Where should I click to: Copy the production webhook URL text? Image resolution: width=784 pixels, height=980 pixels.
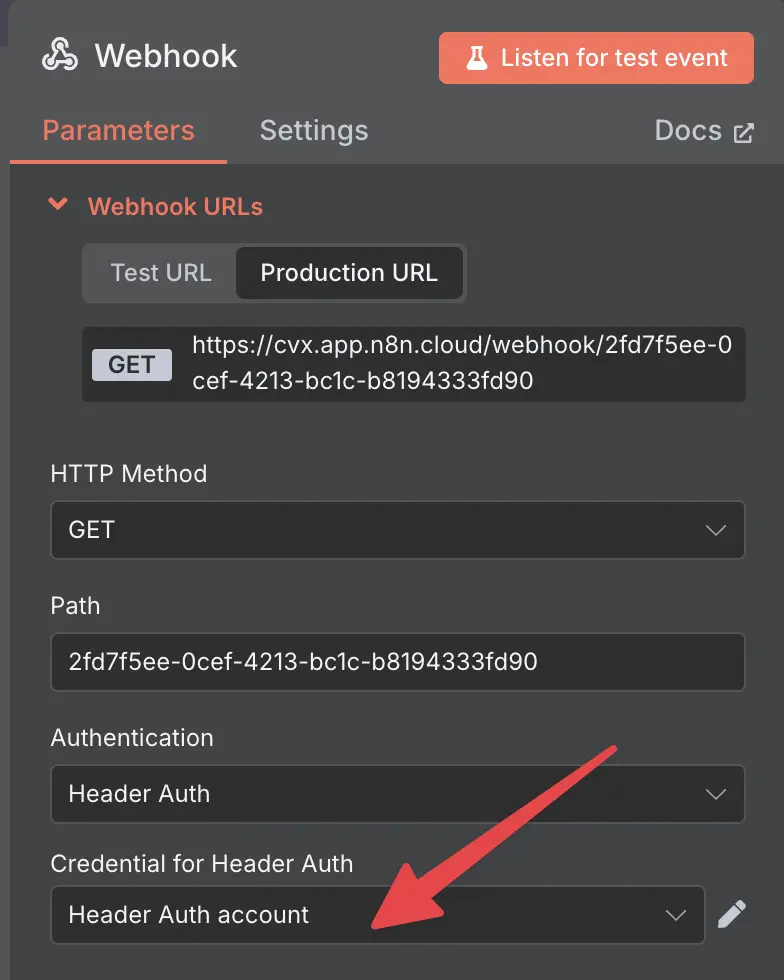tap(462, 362)
